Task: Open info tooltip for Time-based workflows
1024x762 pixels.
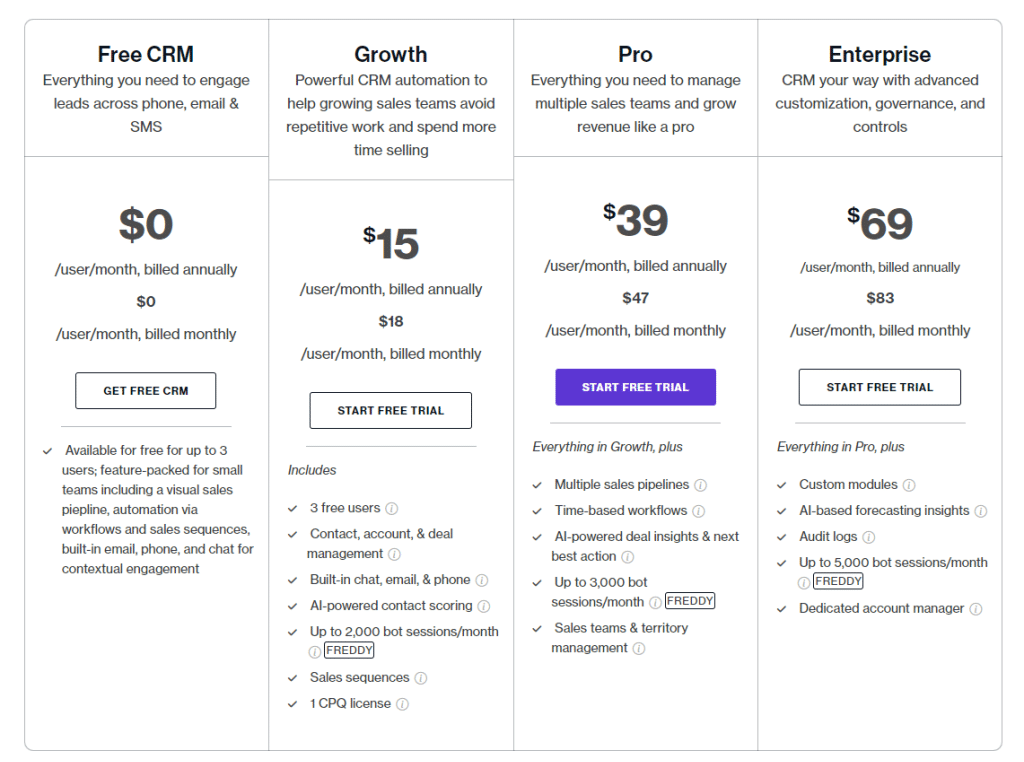Action: pyautogui.click(x=699, y=511)
